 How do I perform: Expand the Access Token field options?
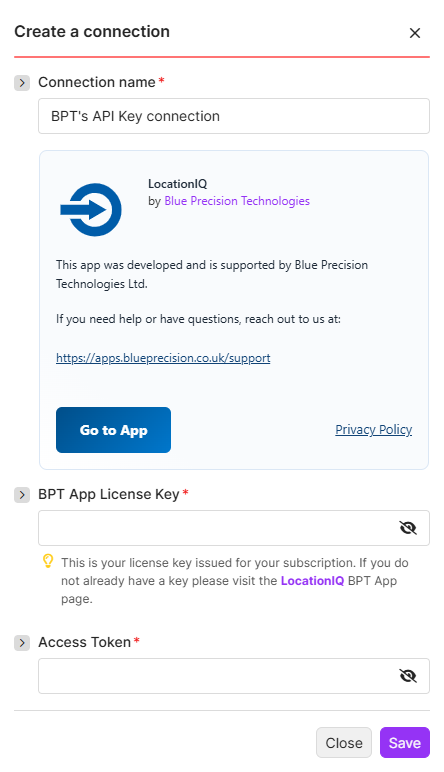[22, 643]
